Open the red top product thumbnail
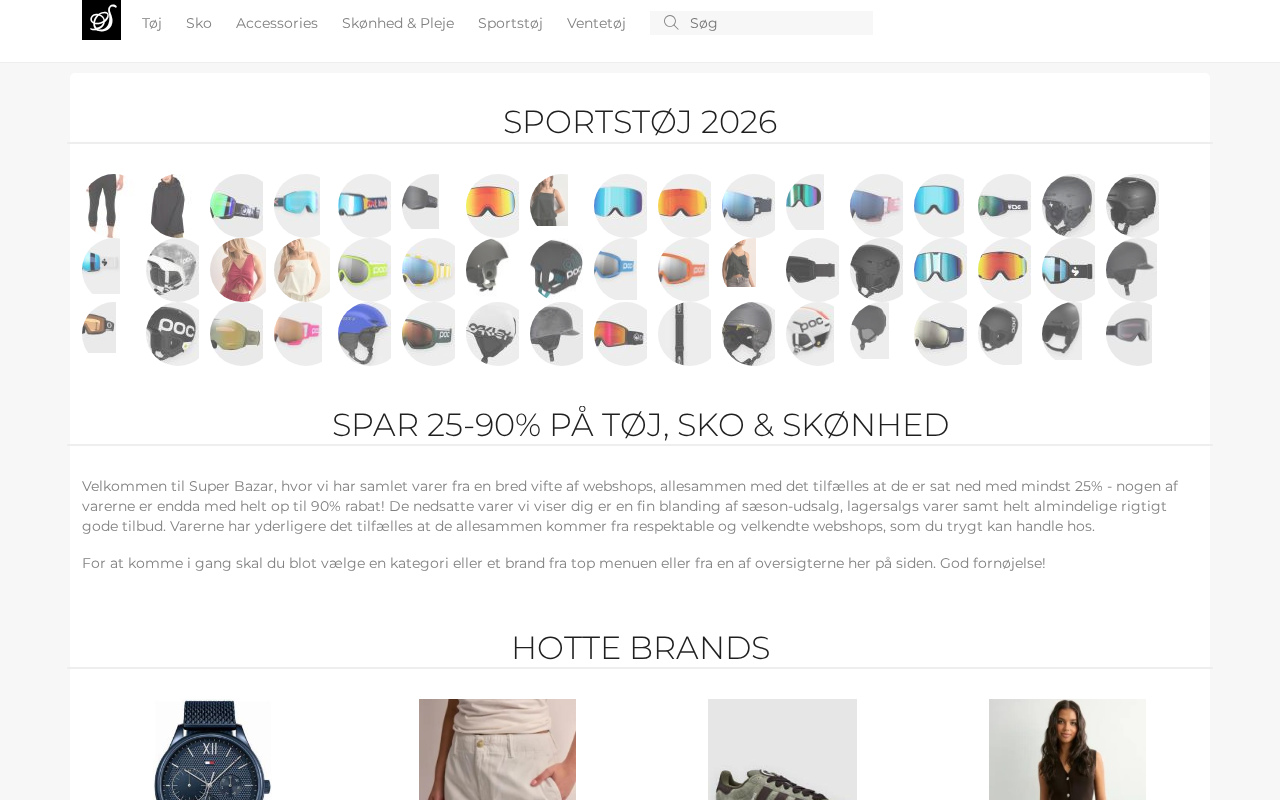Viewport: 1280px width, 800px height. (x=236, y=270)
